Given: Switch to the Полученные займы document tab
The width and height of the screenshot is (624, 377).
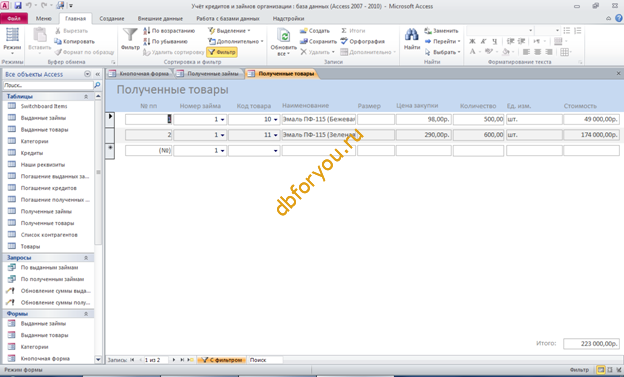Looking at the screenshot, I should click(209, 74).
